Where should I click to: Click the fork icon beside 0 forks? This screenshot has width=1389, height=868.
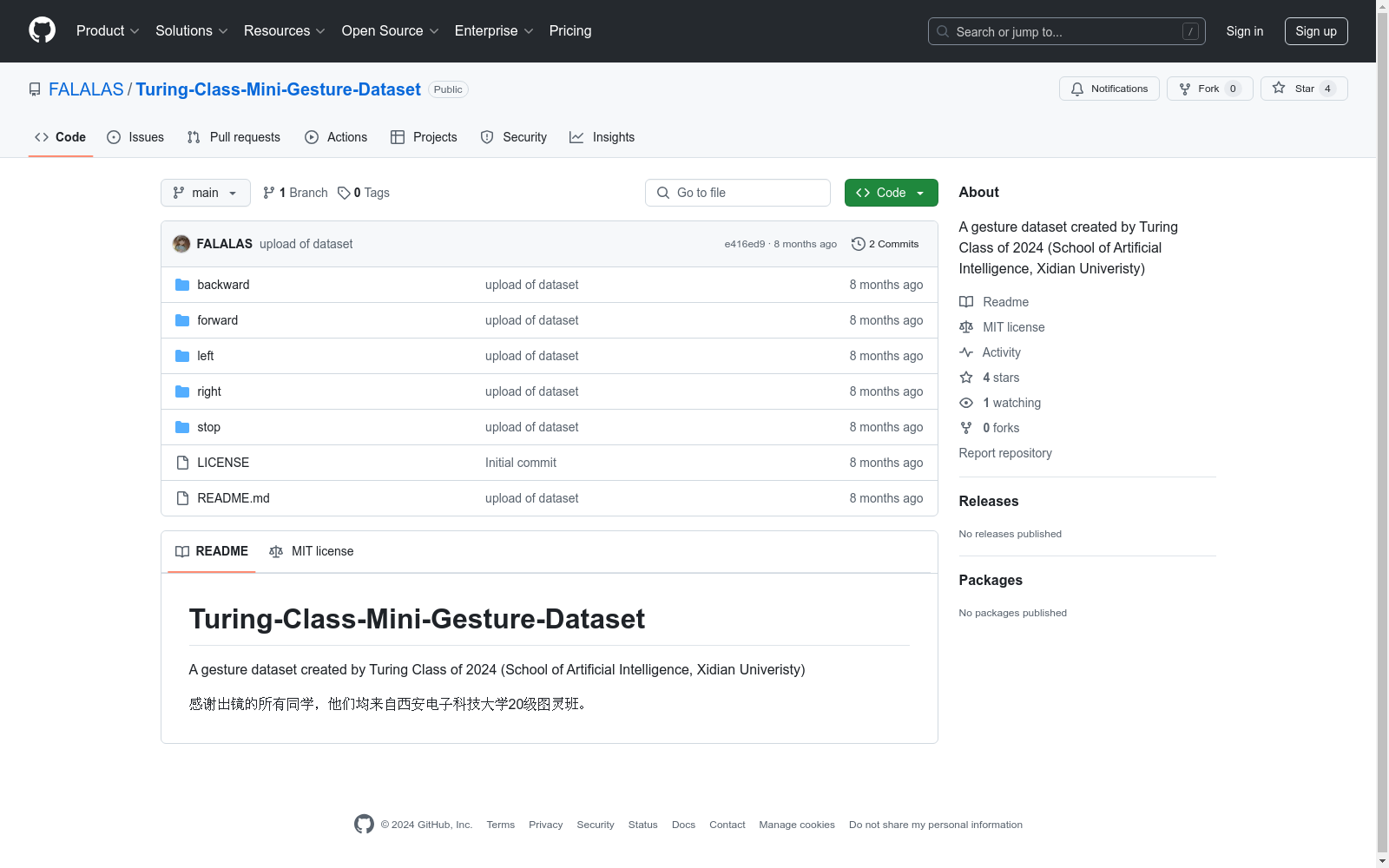(966, 428)
